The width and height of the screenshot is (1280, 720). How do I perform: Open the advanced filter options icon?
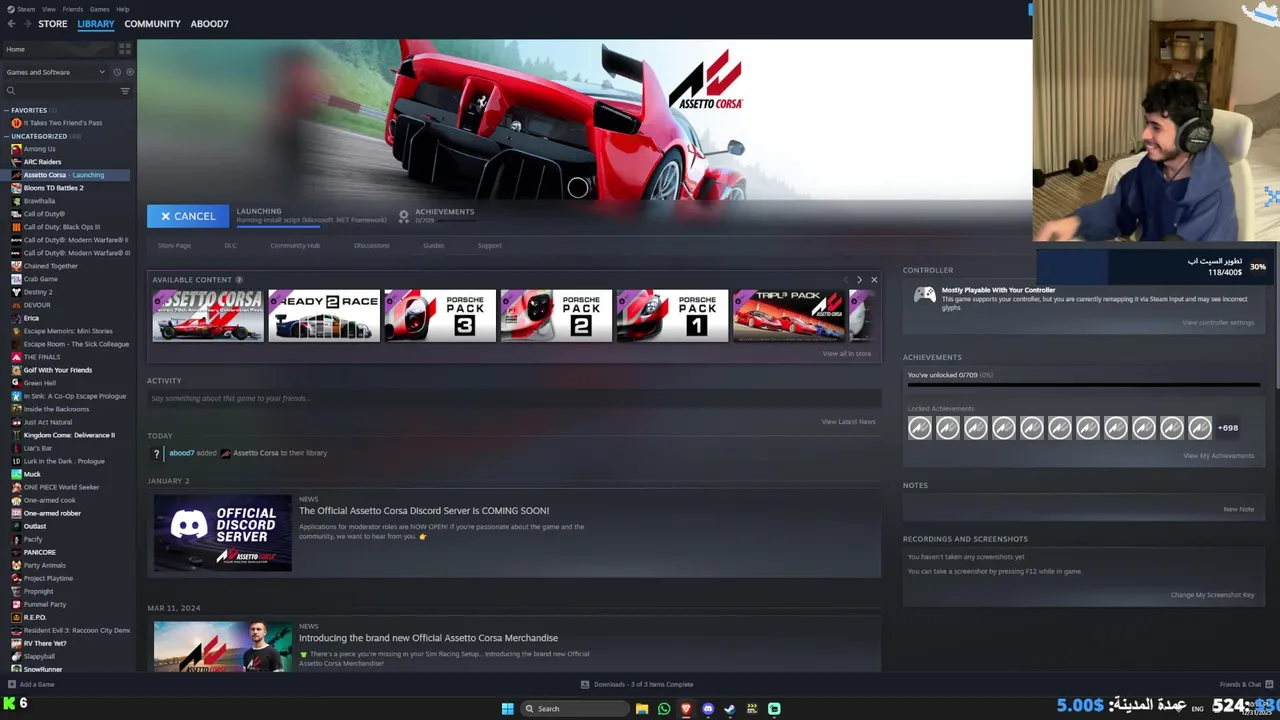click(x=125, y=91)
